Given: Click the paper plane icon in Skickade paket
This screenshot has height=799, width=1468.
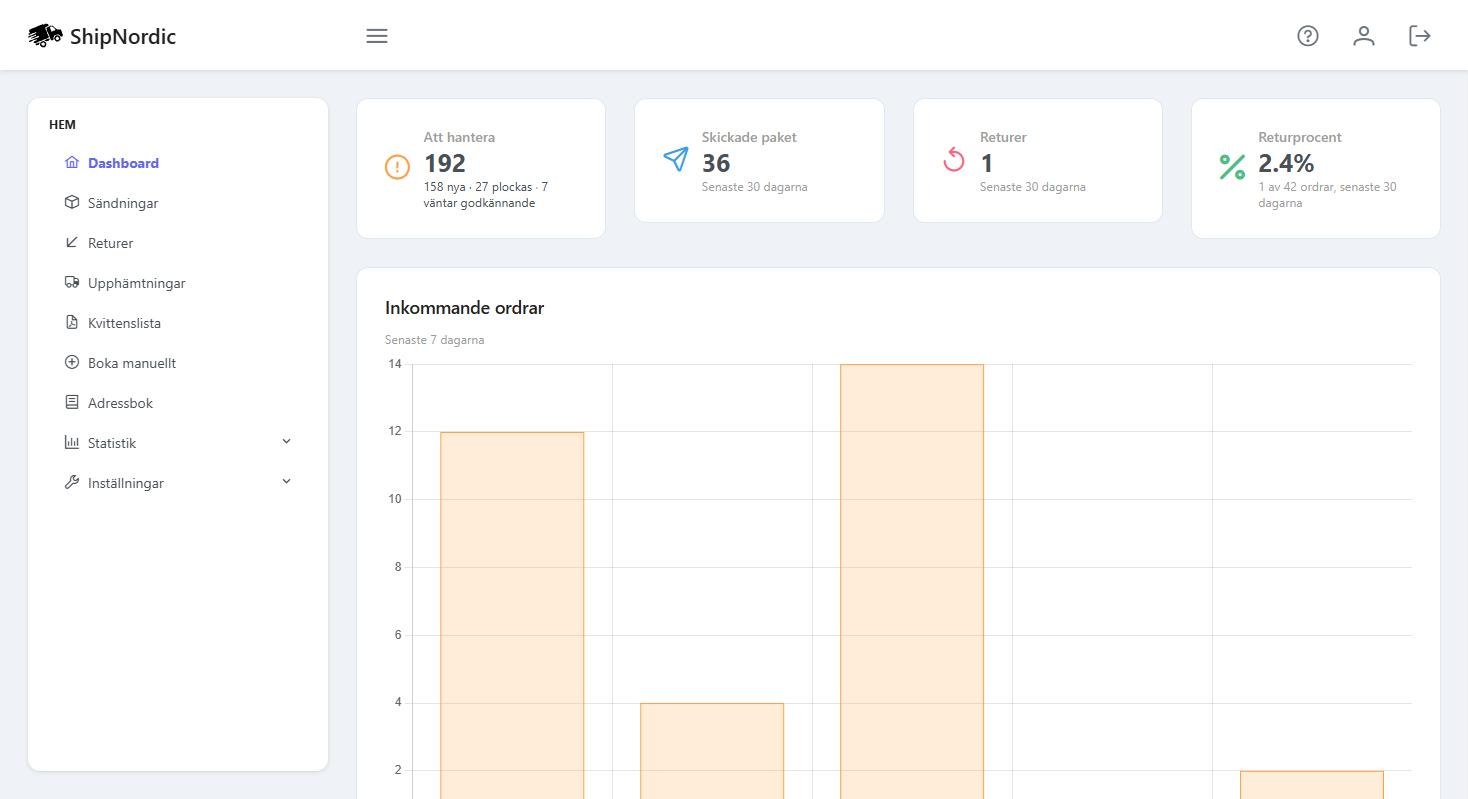Looking at the screenshot, I should [676, 159].
